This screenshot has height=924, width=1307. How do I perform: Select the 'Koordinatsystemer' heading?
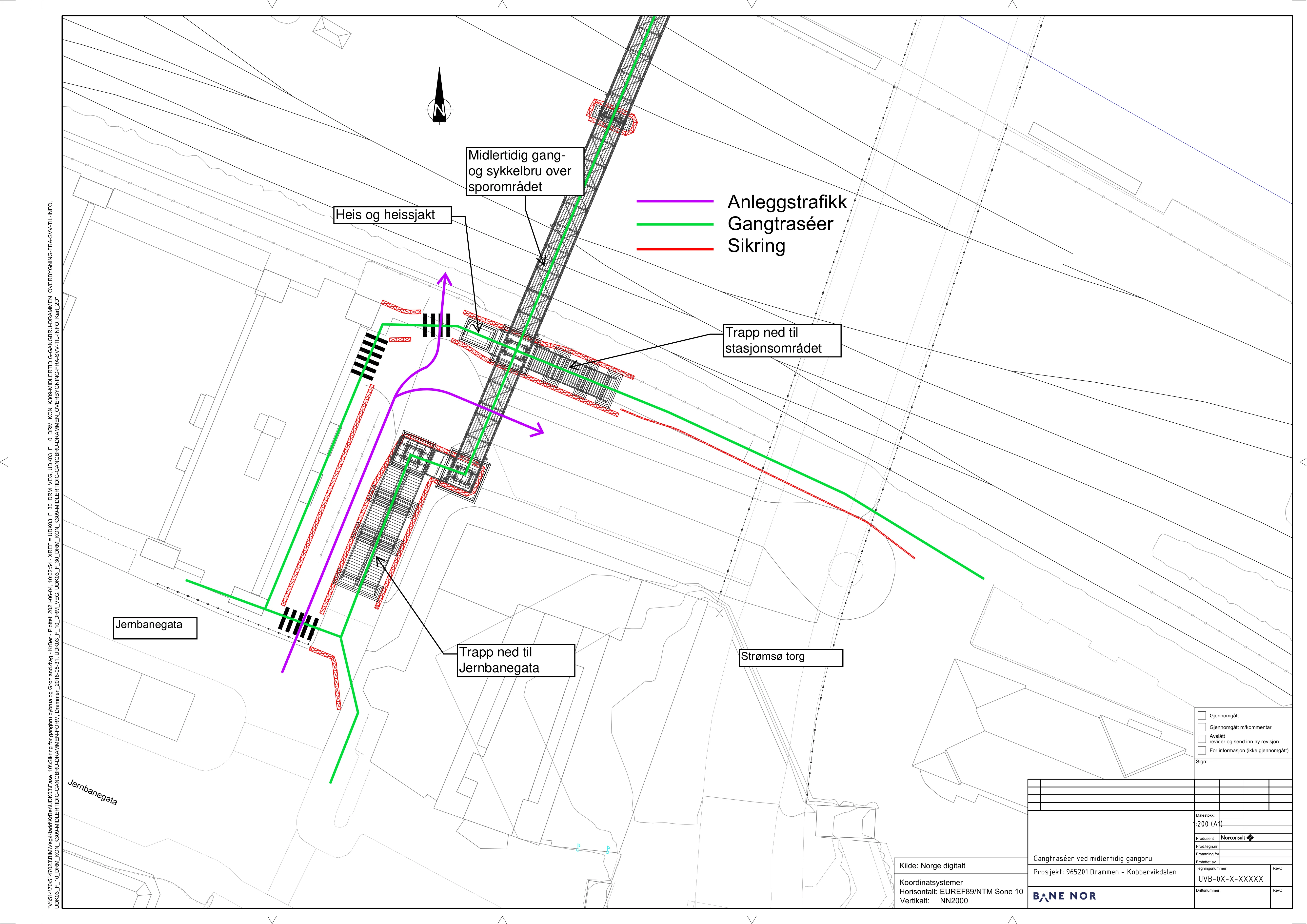coord(931,883)
